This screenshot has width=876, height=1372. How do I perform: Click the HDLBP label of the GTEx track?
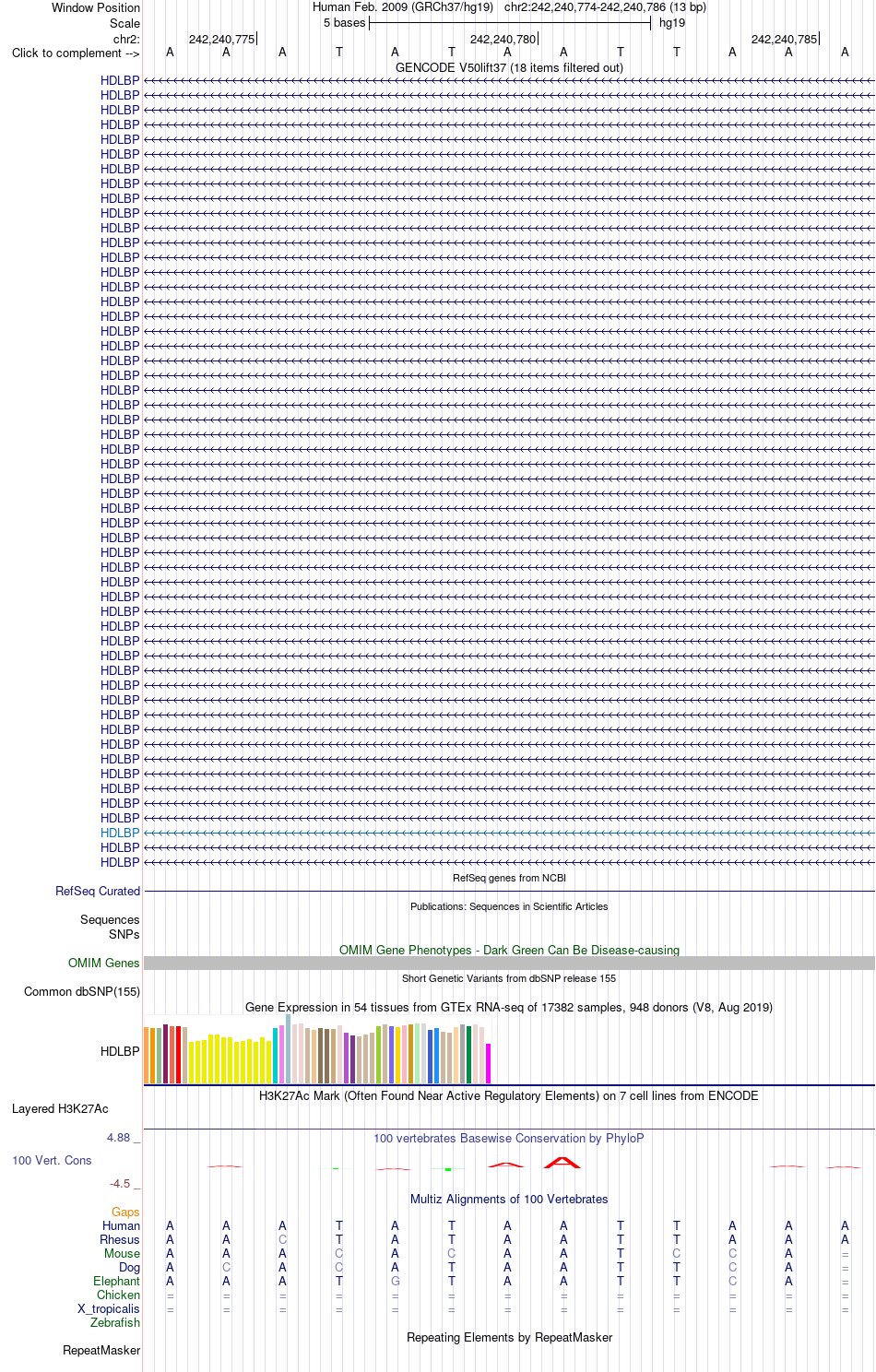[x=120, y=1051]
